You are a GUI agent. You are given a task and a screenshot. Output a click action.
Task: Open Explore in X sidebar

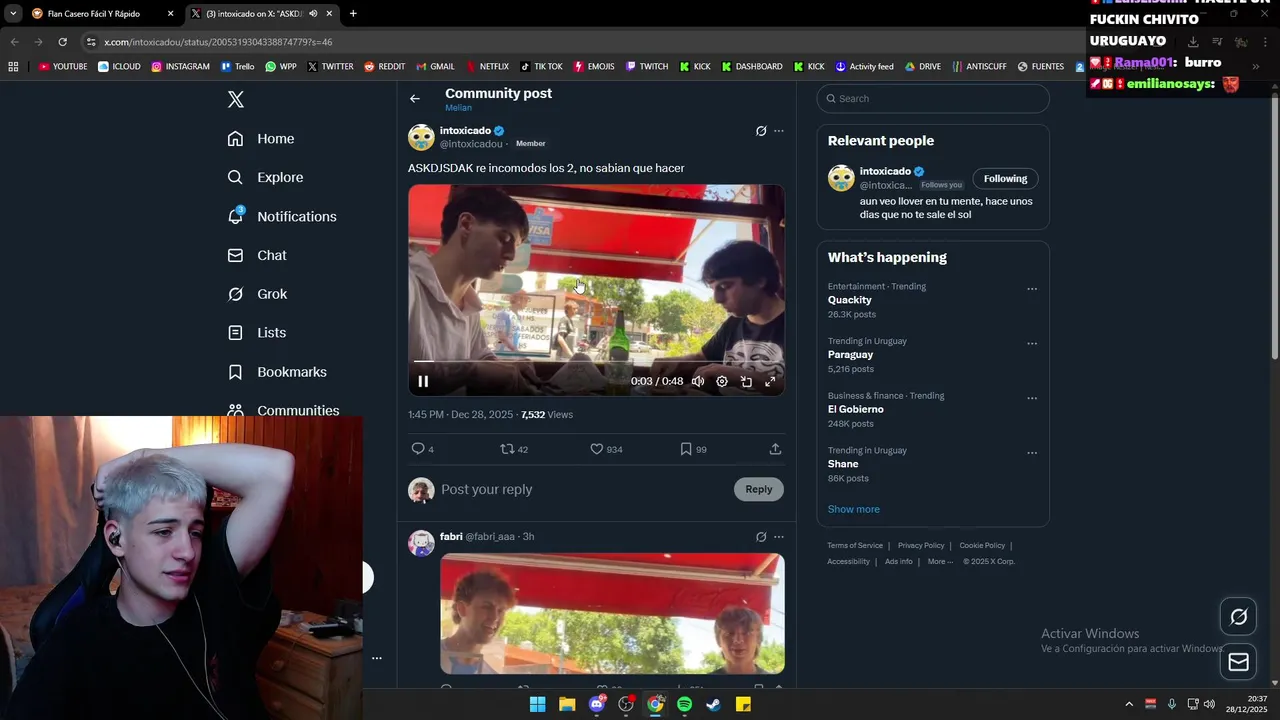pos(265,177)
